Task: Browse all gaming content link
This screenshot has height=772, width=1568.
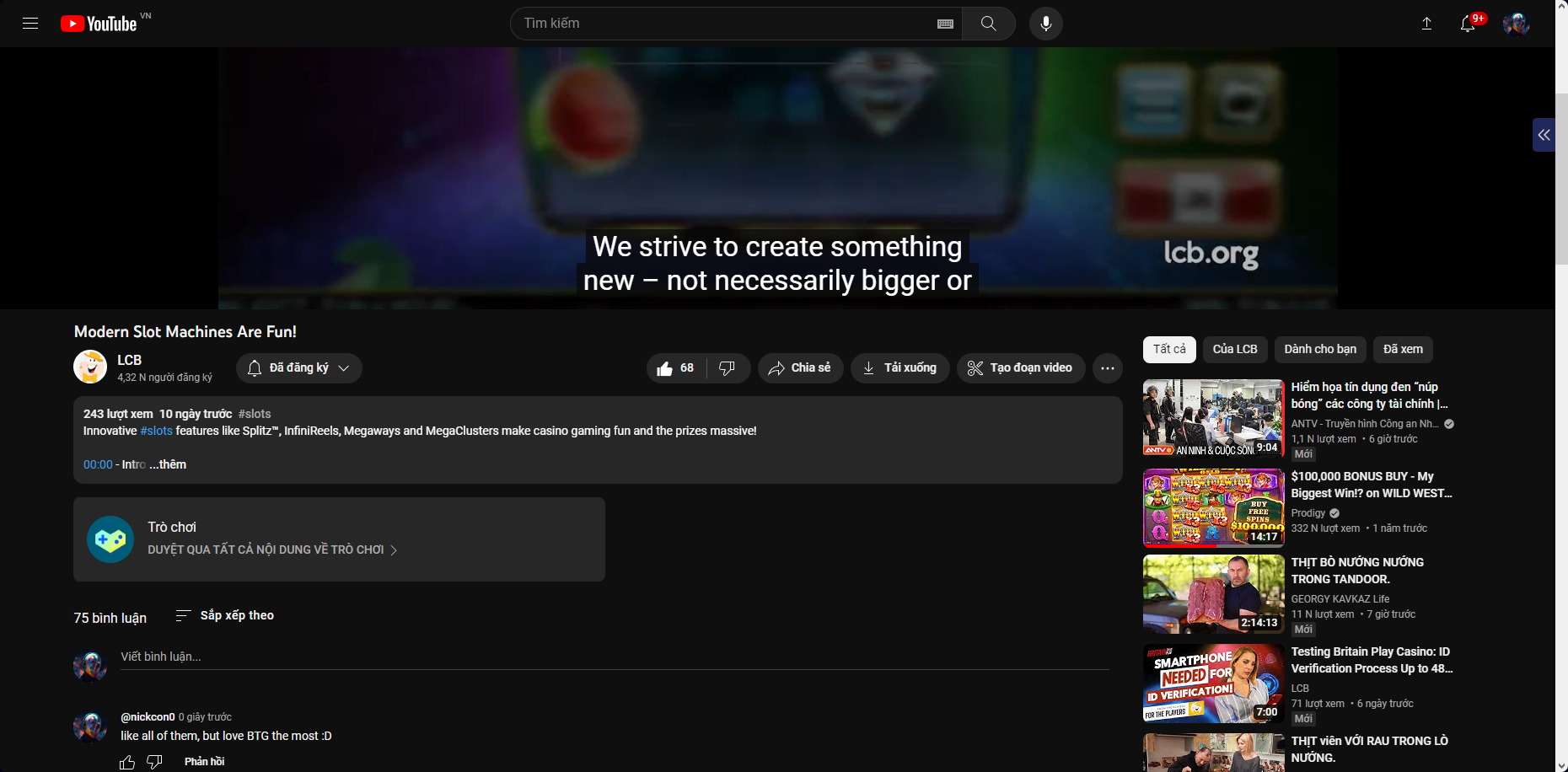Action: click(272, 550)
